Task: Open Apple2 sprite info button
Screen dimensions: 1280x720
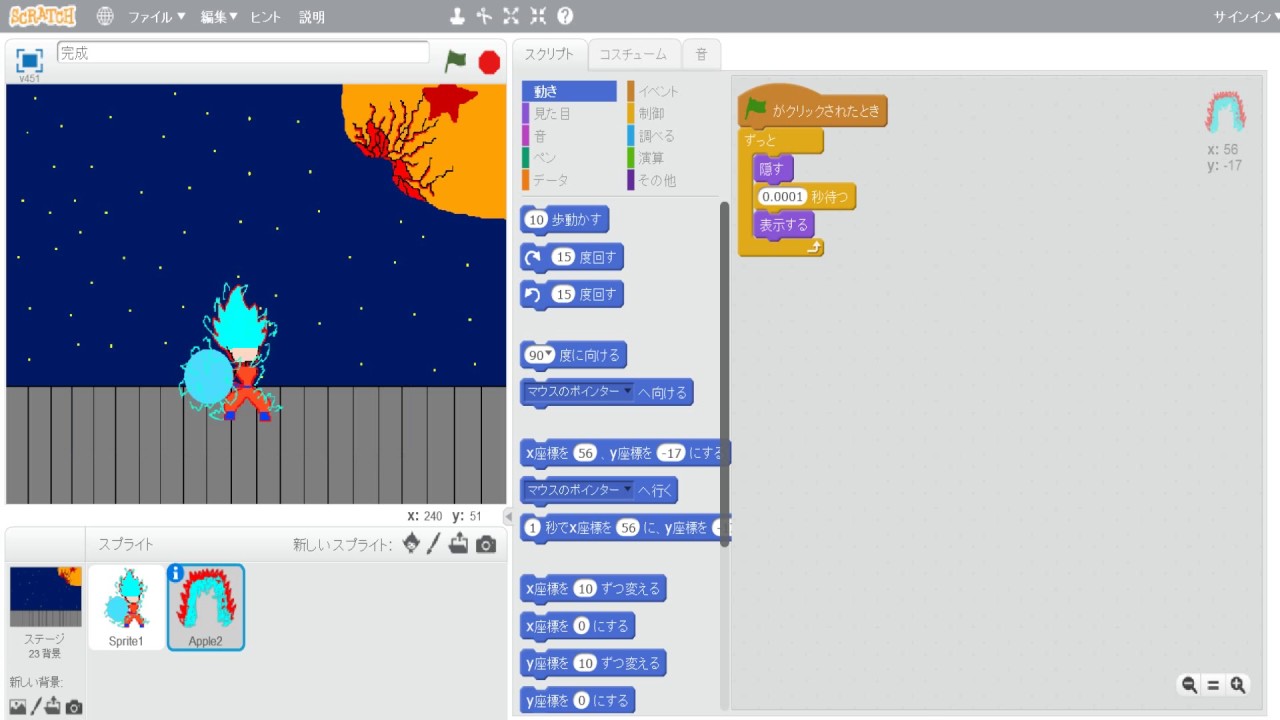Action: 176,573
